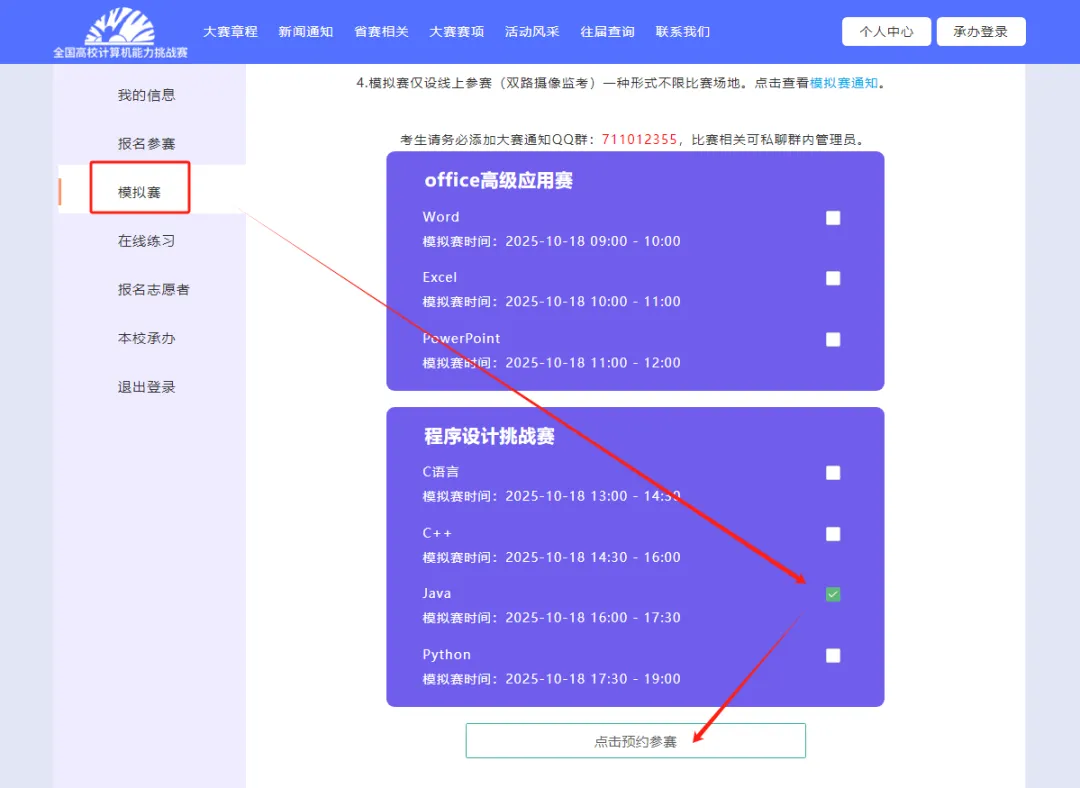The image size is (1080, 788).
Task: Check the Excel mock contest checkbox
Action: (833, 279)
